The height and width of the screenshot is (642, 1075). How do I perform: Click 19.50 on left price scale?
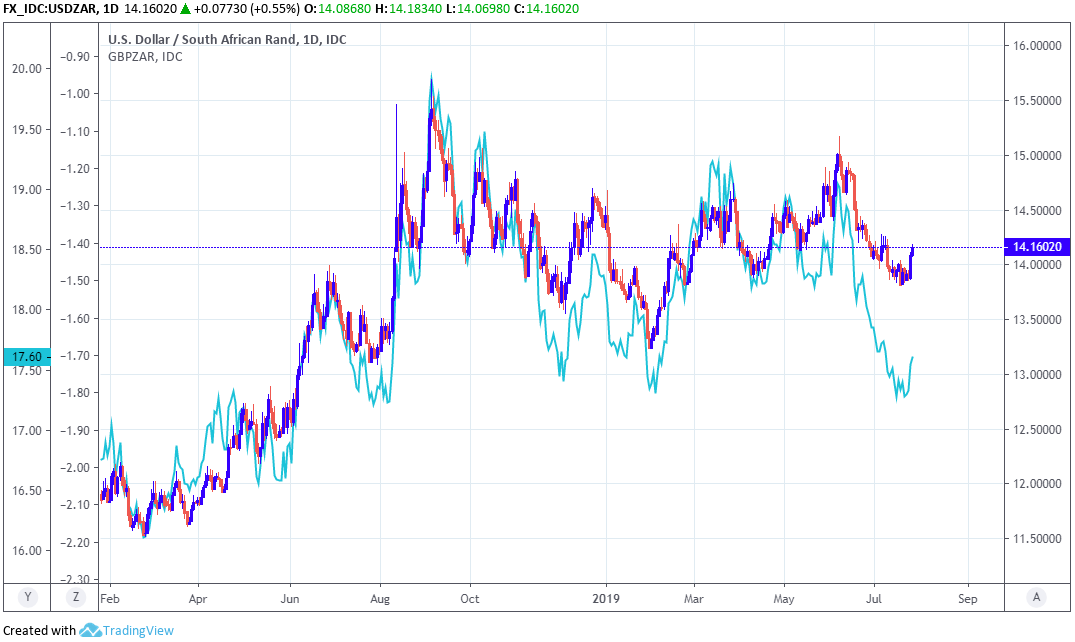click(x=27, y=130)
